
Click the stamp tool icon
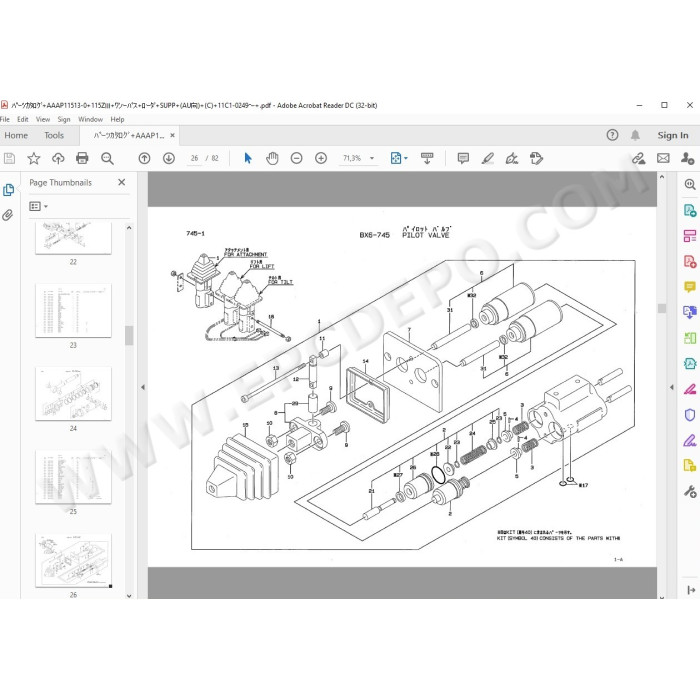(536, 158)
